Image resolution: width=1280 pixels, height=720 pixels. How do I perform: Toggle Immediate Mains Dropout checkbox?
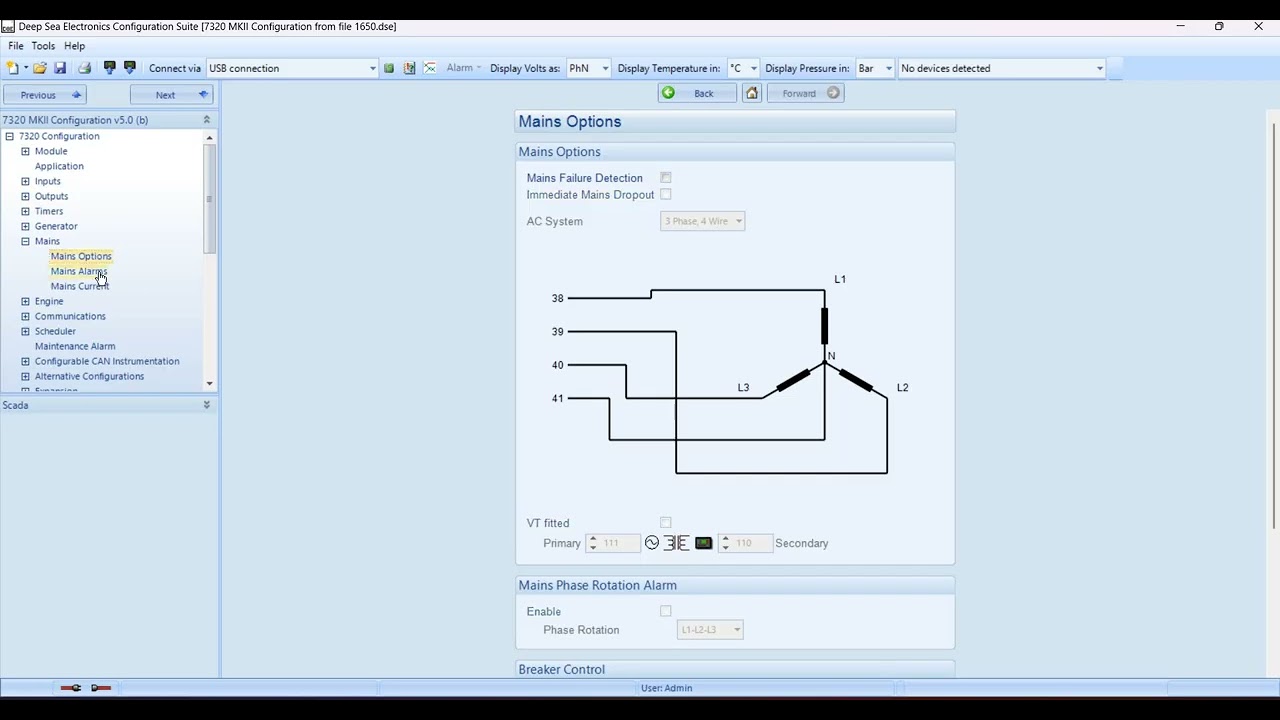coord(666,195)
